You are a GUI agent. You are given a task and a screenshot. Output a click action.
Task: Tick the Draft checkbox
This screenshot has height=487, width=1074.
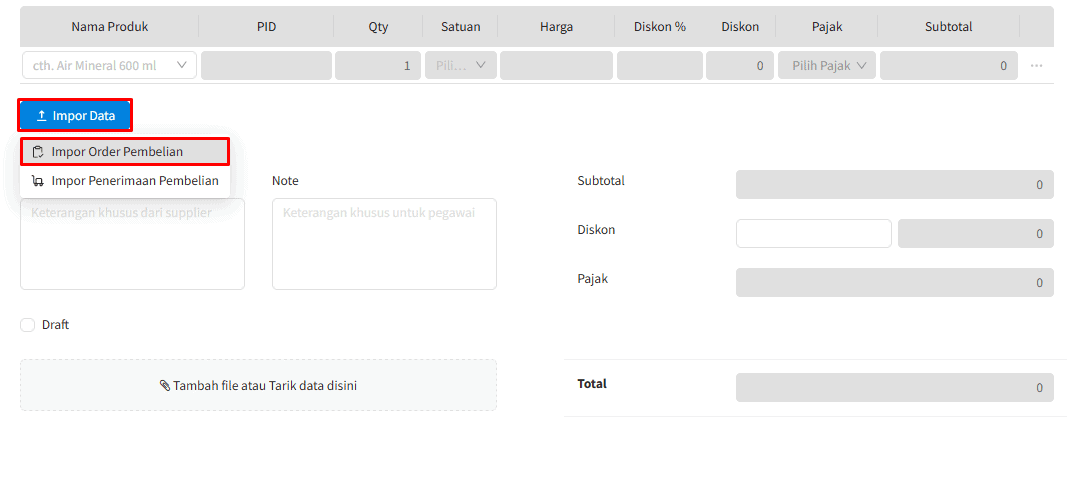pos(27,325)
